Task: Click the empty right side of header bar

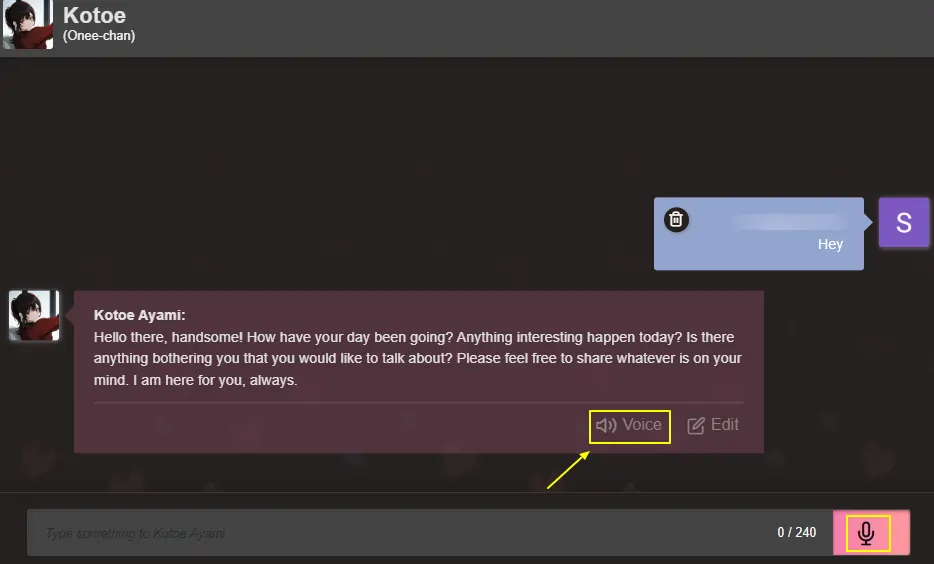Action: pyautogui.click(x=600, y=27)
